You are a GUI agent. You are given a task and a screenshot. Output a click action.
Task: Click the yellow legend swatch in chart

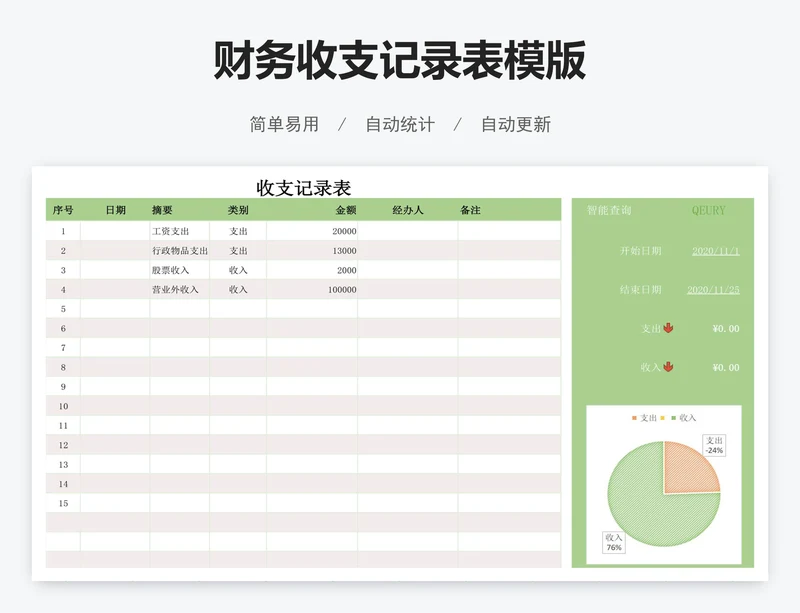tap(662, 418)
